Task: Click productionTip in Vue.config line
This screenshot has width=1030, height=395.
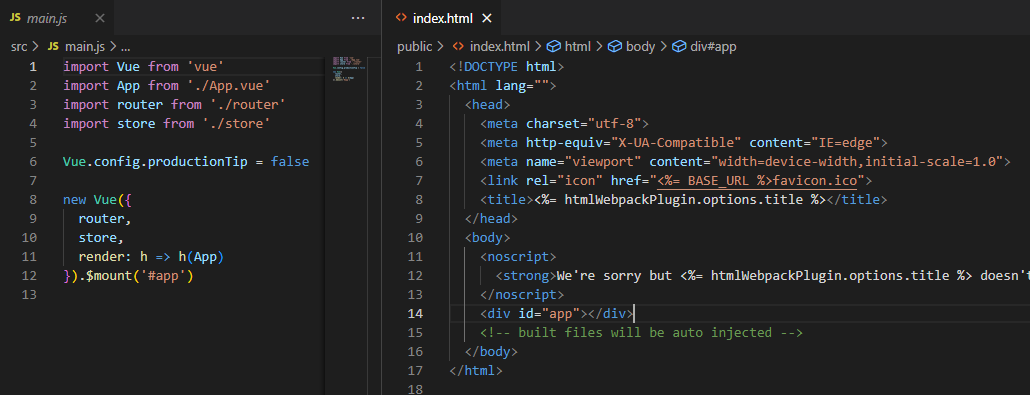Action: tap(198, 162)
